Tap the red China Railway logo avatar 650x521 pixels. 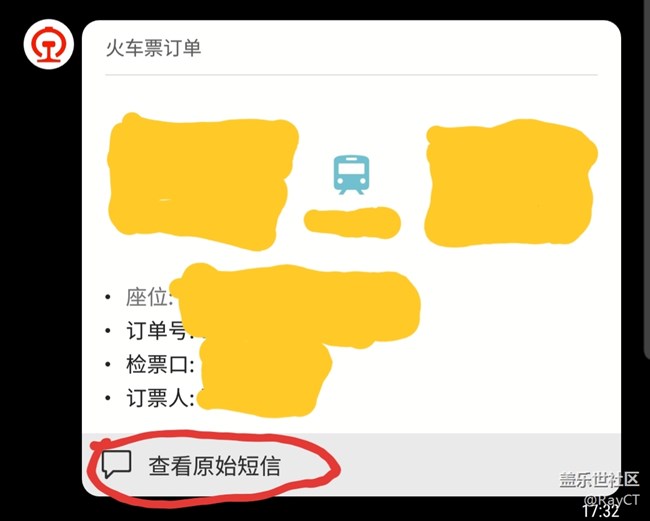(x=49, y=45)
